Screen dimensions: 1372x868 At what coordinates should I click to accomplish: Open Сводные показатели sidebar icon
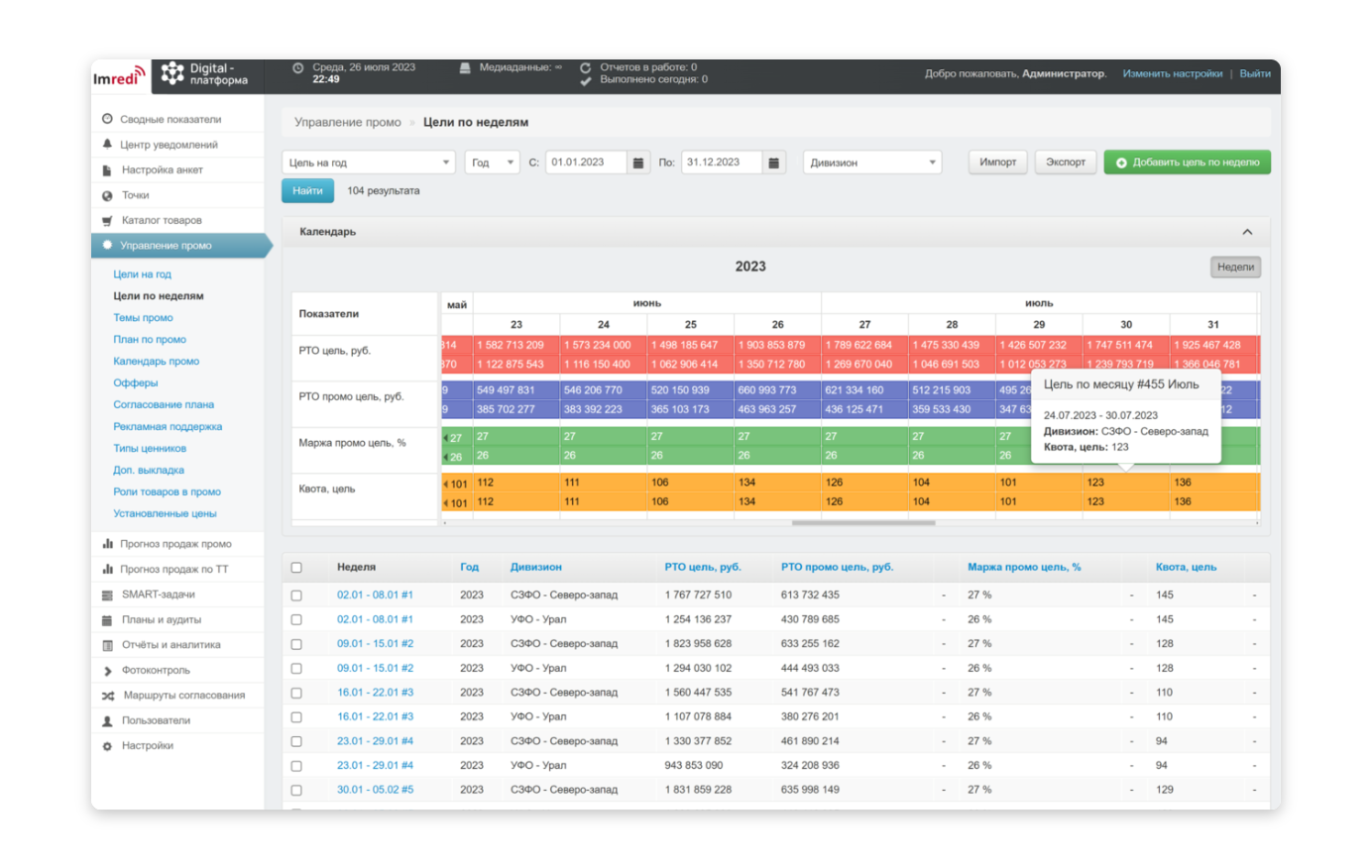tap(107, 119)
